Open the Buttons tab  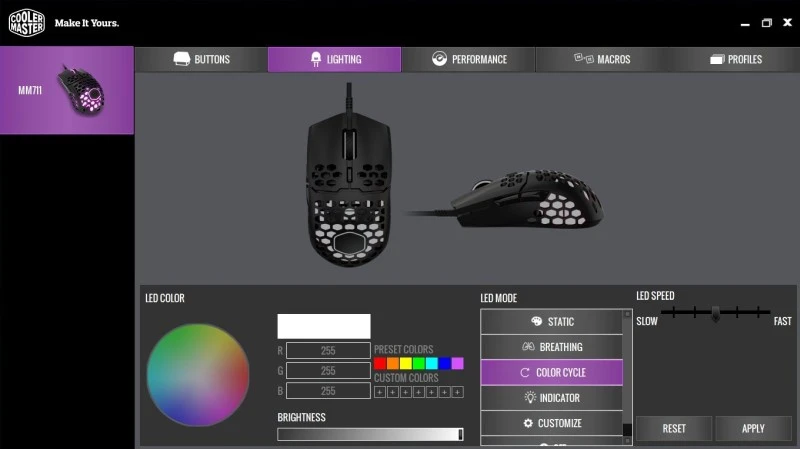(201, 59)
